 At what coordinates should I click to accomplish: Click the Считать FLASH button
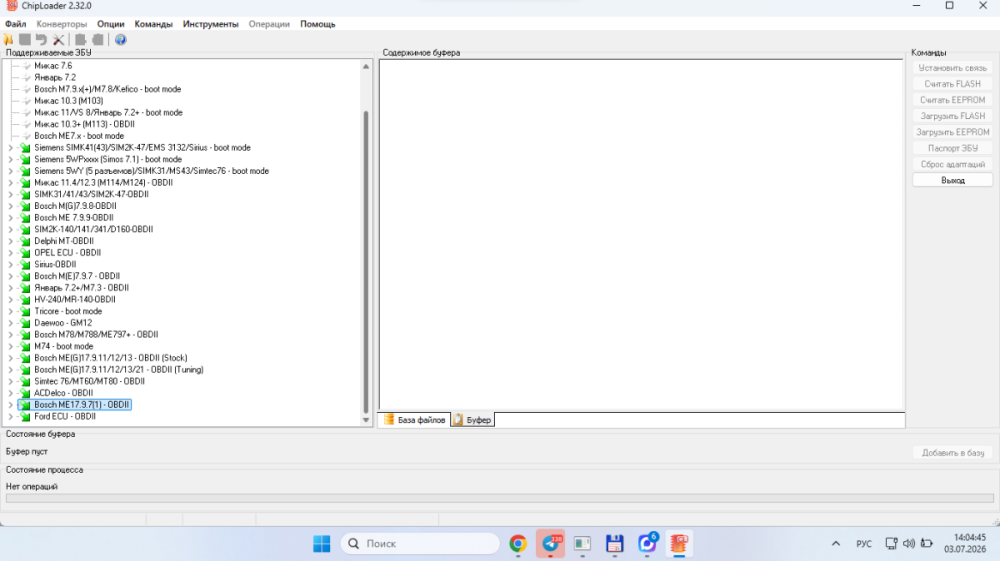click(953, 84)
